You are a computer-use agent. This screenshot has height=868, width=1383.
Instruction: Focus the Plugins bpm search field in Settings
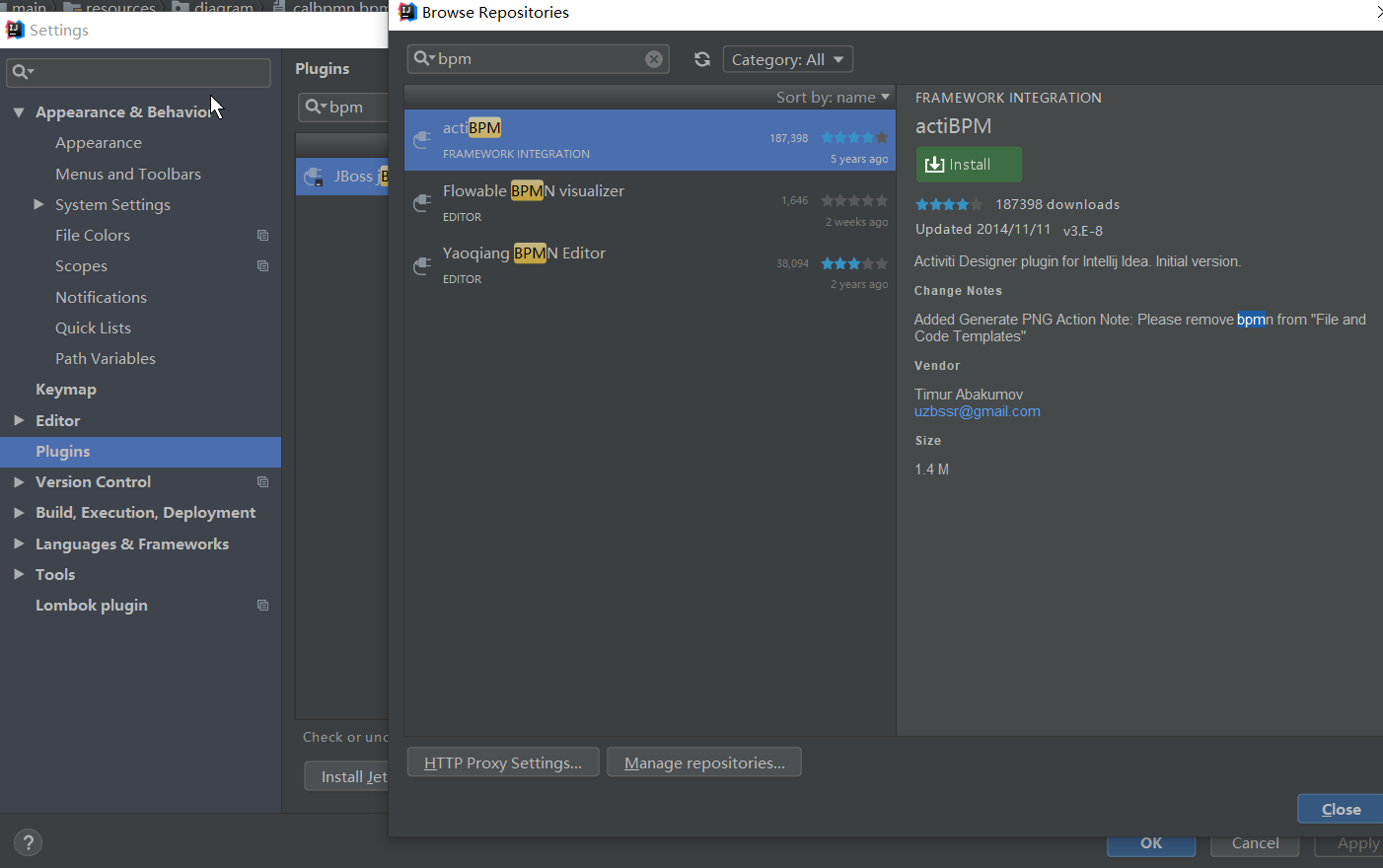click(344, 107)
